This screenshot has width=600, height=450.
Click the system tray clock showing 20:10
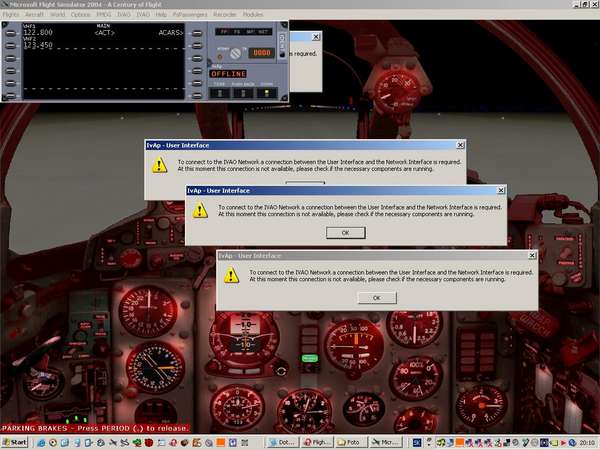click(586, 443)
